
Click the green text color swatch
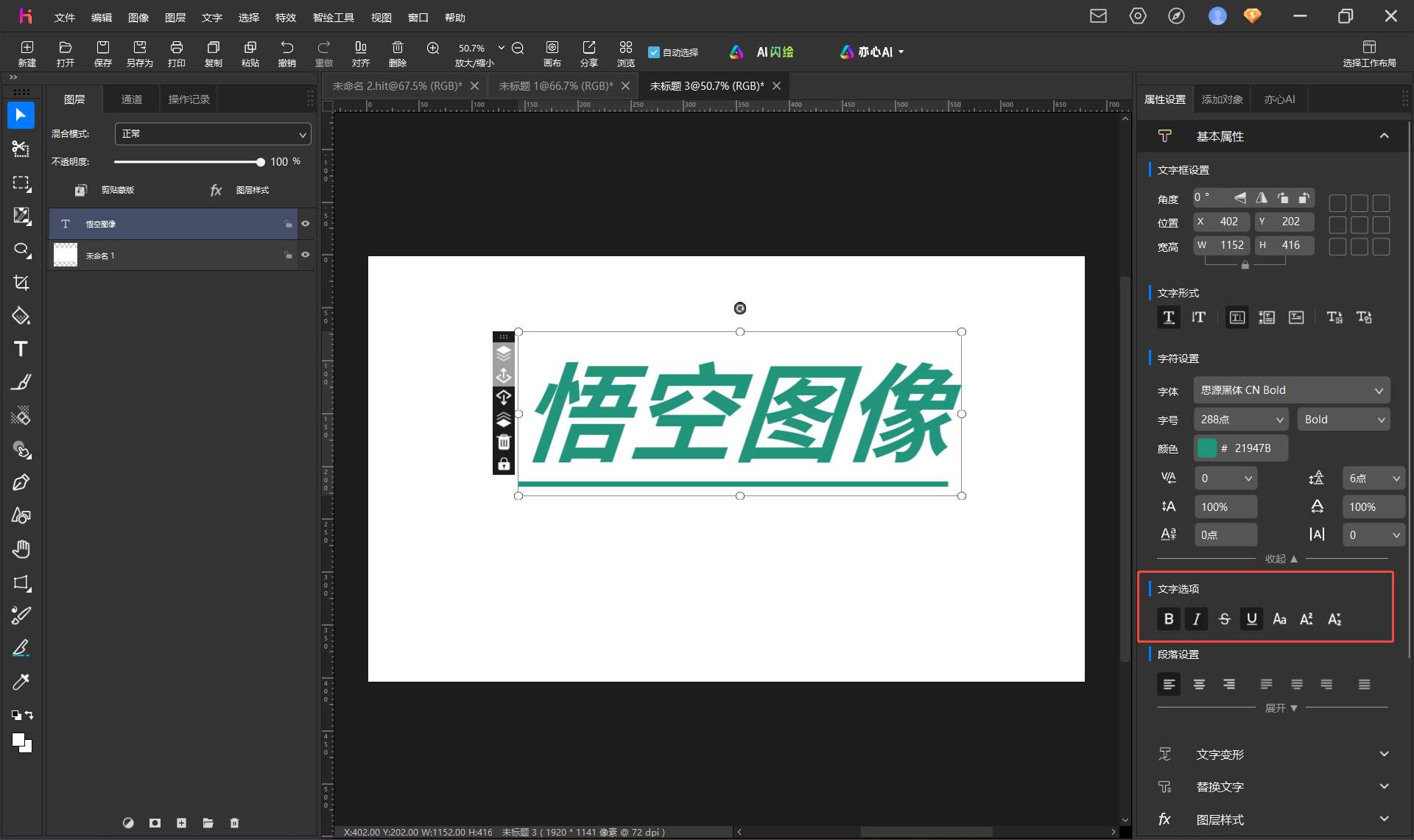point(1206,448)
